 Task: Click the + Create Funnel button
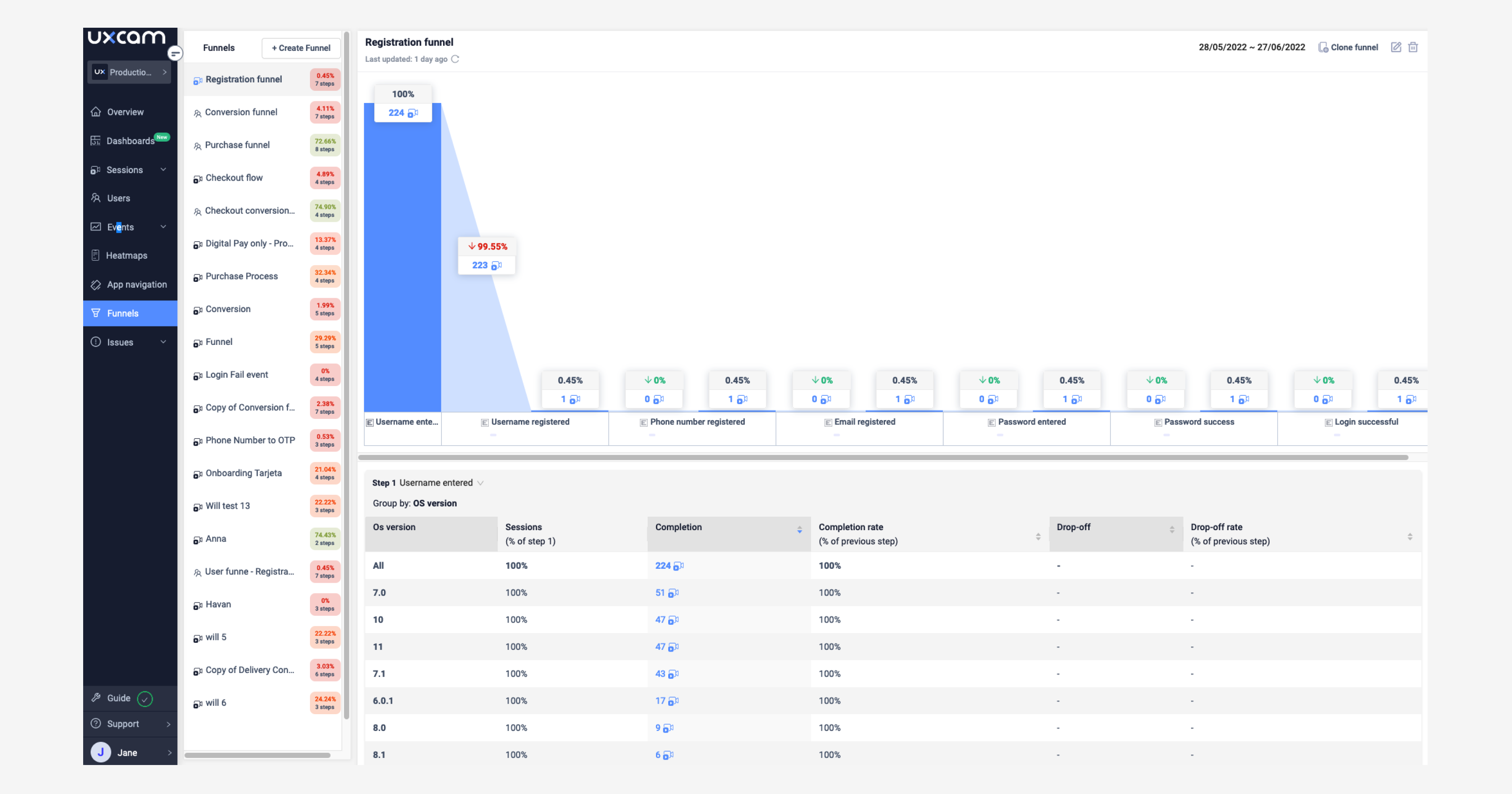pos(301,47)
